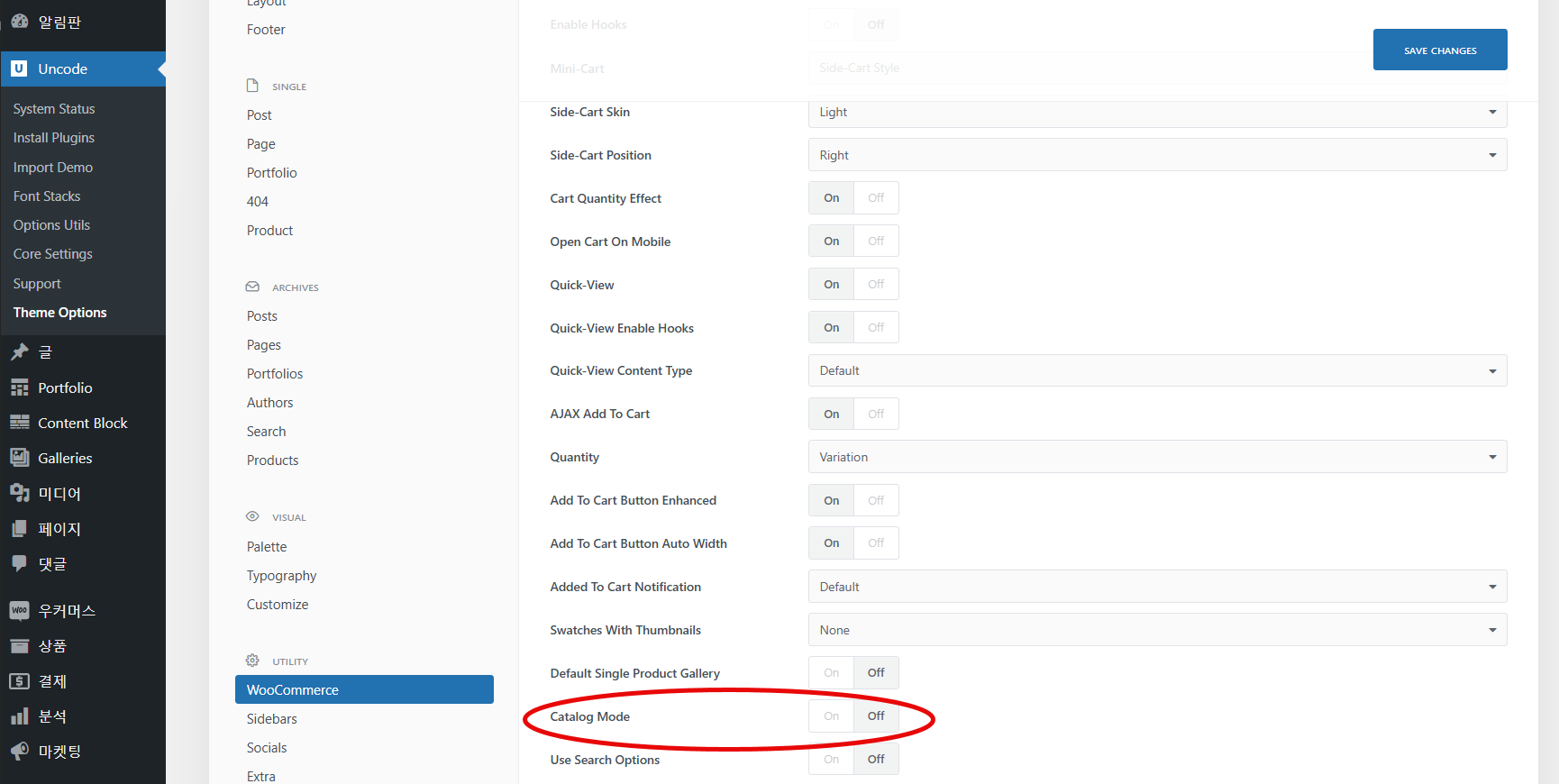Click the Archives section envelope icon

(252, 287)
